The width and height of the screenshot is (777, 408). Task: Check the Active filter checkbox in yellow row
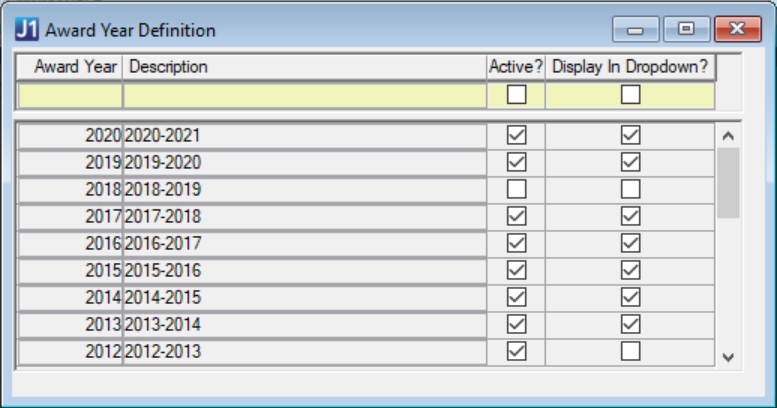517,95
